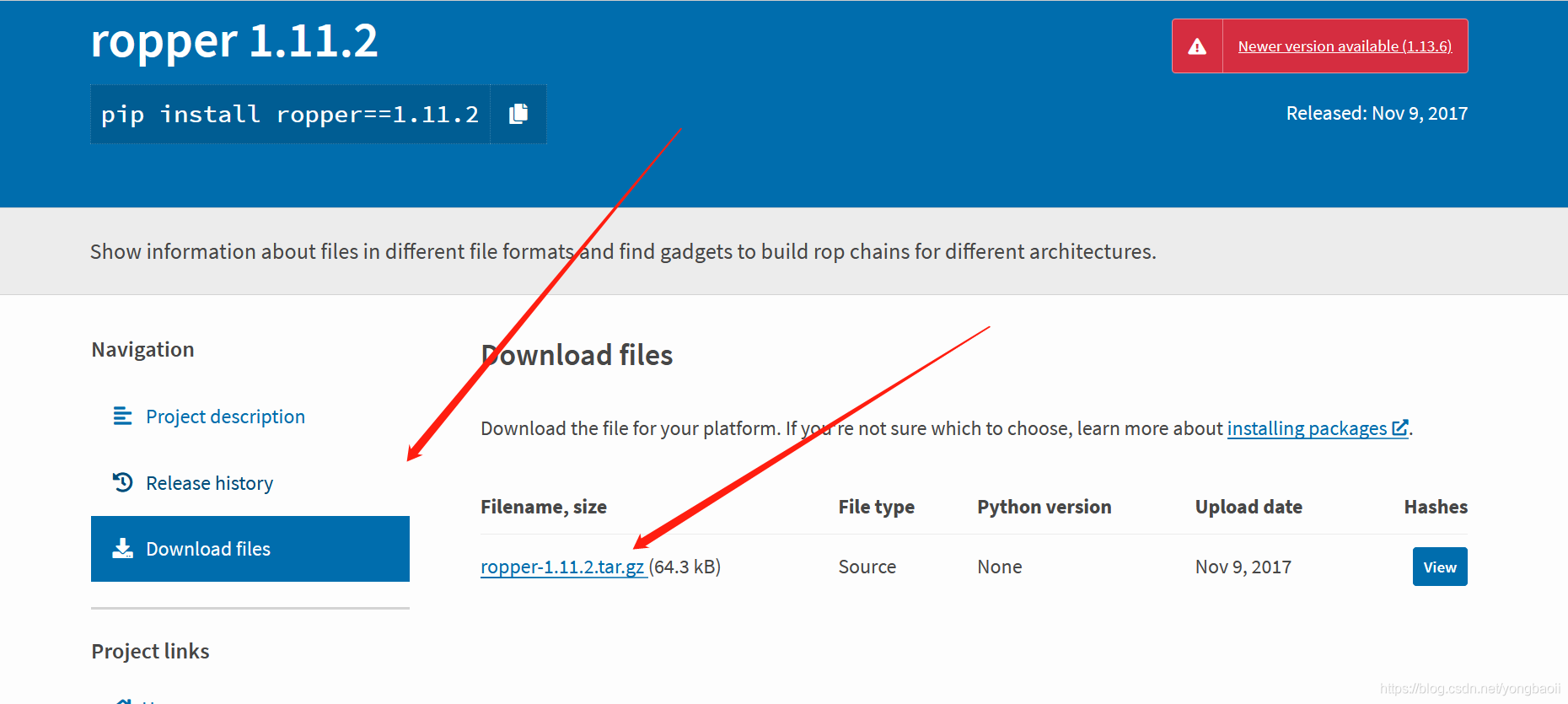Select the Download files navigation tab

pyautogui.click(x=250, y=549)
